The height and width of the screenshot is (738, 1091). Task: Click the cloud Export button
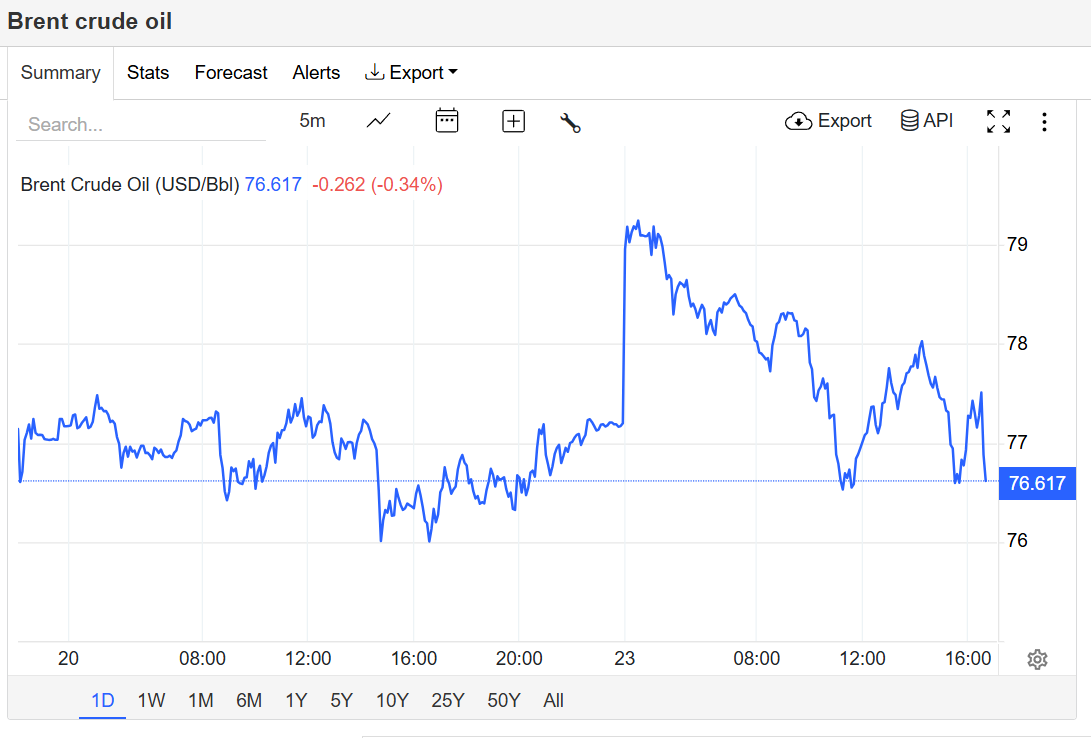[829, 121]
